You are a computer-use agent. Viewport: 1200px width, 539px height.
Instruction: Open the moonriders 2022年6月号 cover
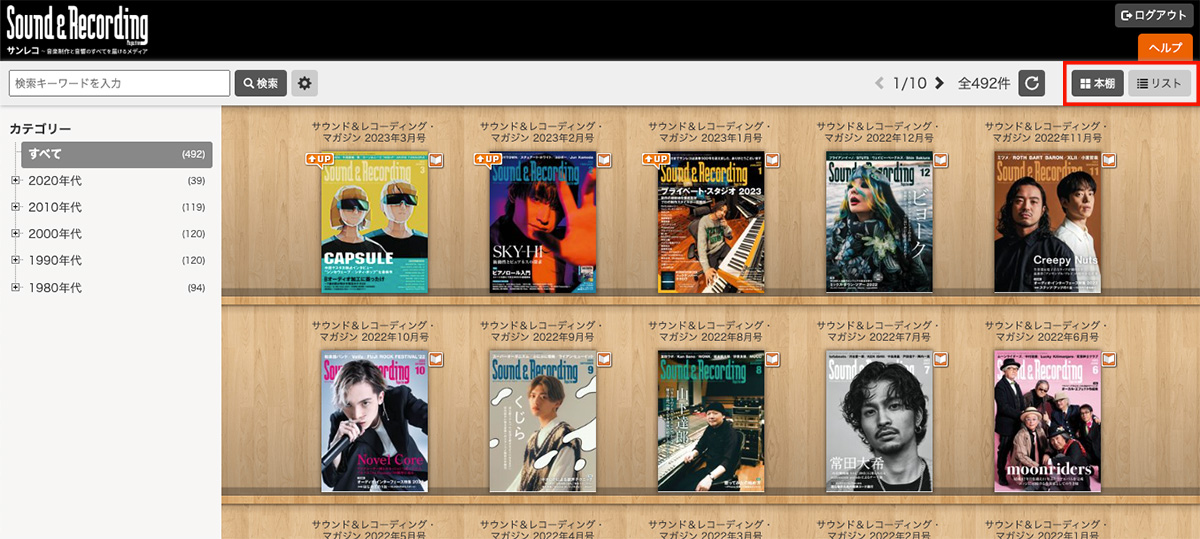[1047, 423]
